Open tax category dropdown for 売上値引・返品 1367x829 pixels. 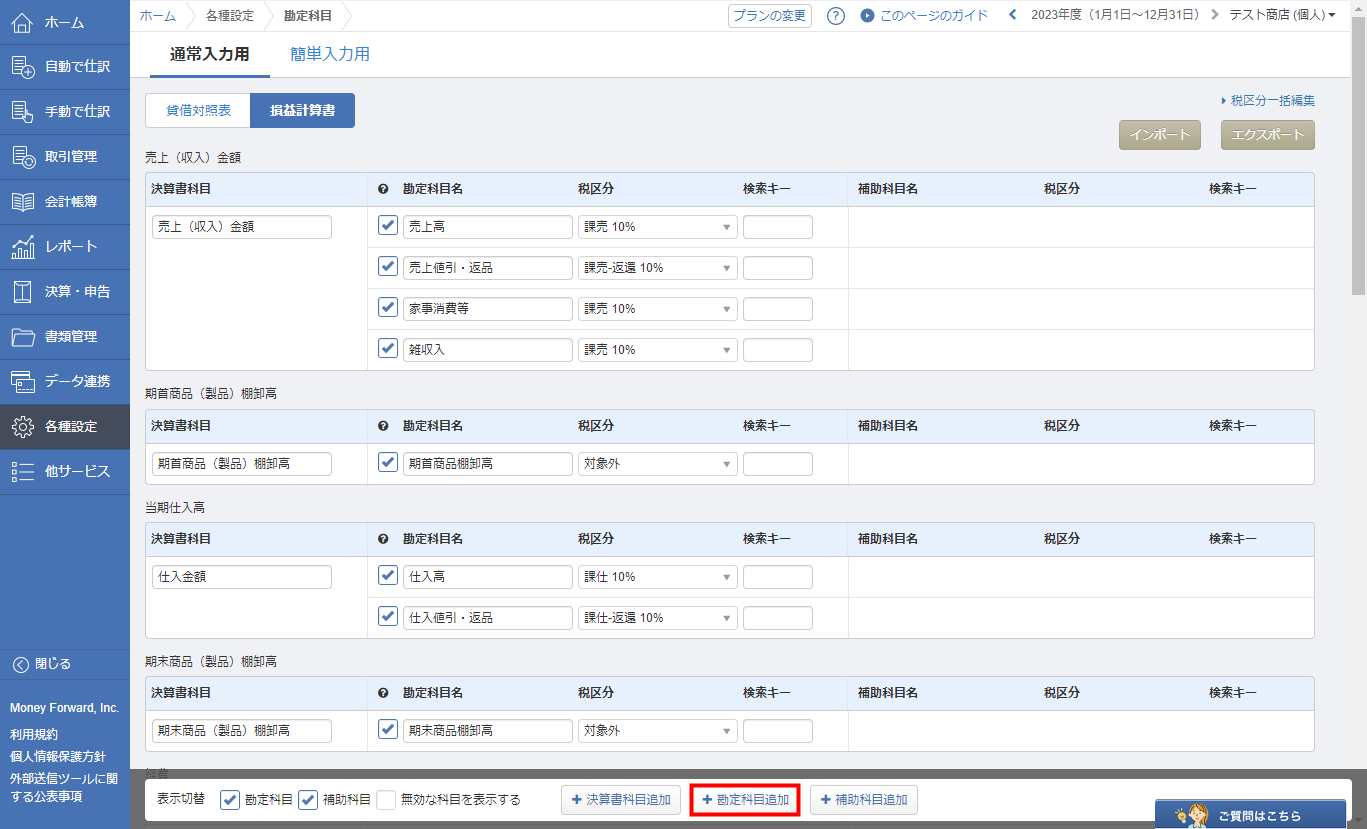point(657,268)
